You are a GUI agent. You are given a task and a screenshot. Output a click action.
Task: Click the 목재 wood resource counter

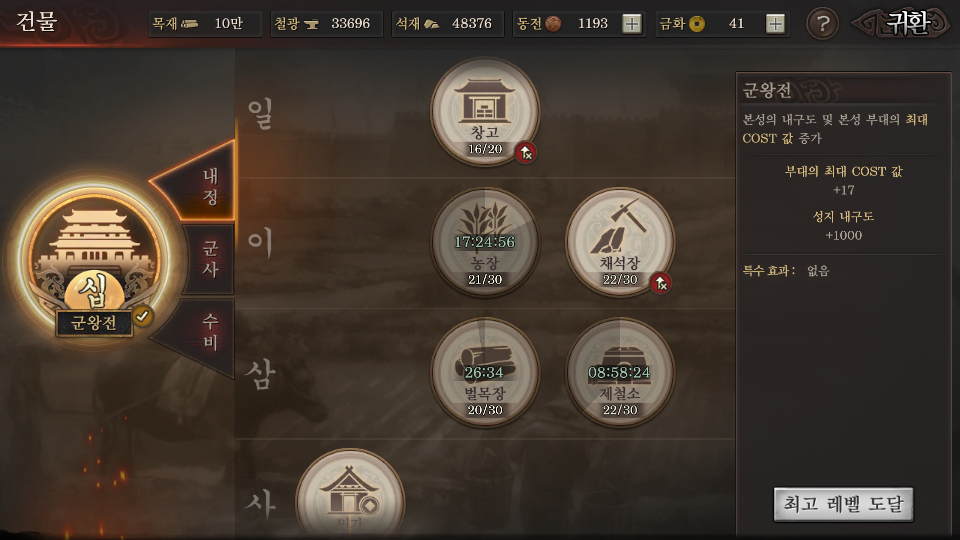click(205, 24)
